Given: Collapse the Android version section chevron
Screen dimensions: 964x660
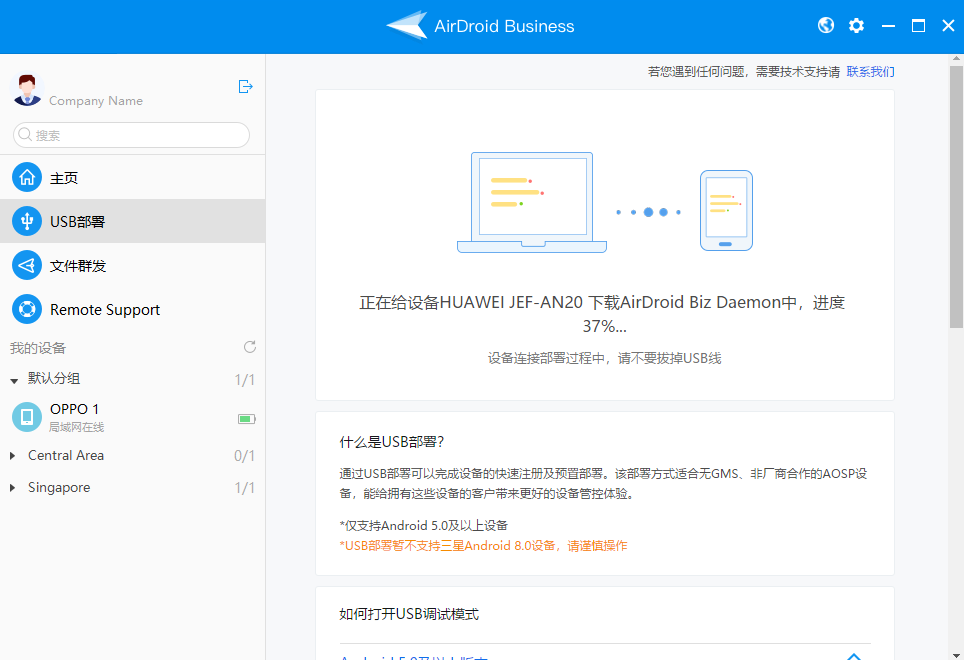Looking at the screenshot, I should click(853, 656).
